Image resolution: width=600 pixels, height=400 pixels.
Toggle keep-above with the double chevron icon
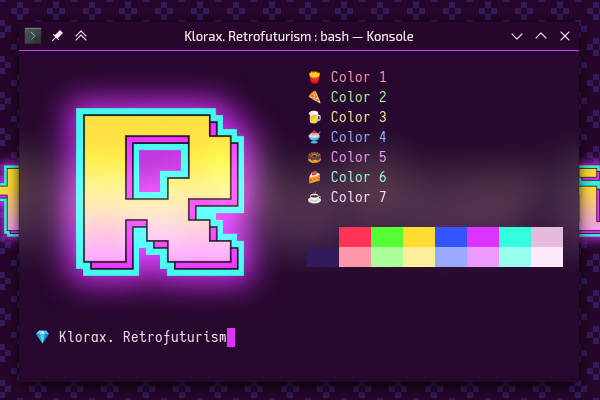click(x=81, y=36)
